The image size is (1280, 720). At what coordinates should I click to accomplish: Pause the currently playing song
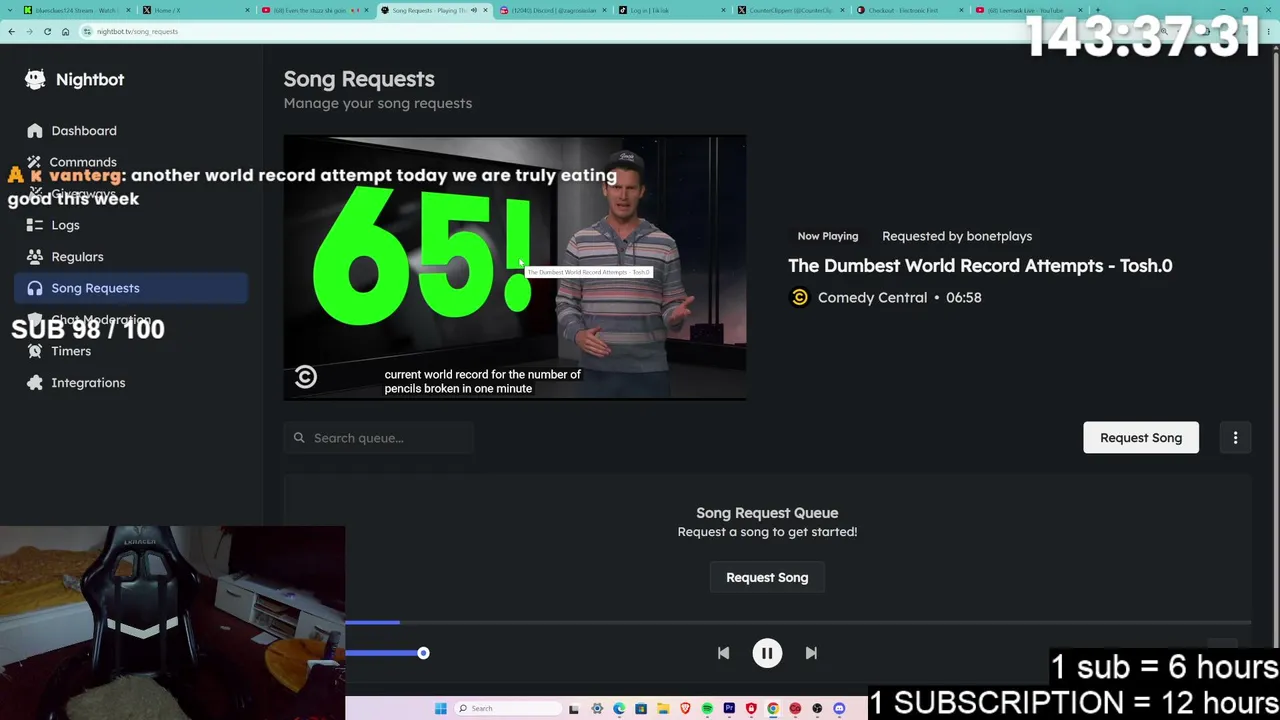pos(767,653)
